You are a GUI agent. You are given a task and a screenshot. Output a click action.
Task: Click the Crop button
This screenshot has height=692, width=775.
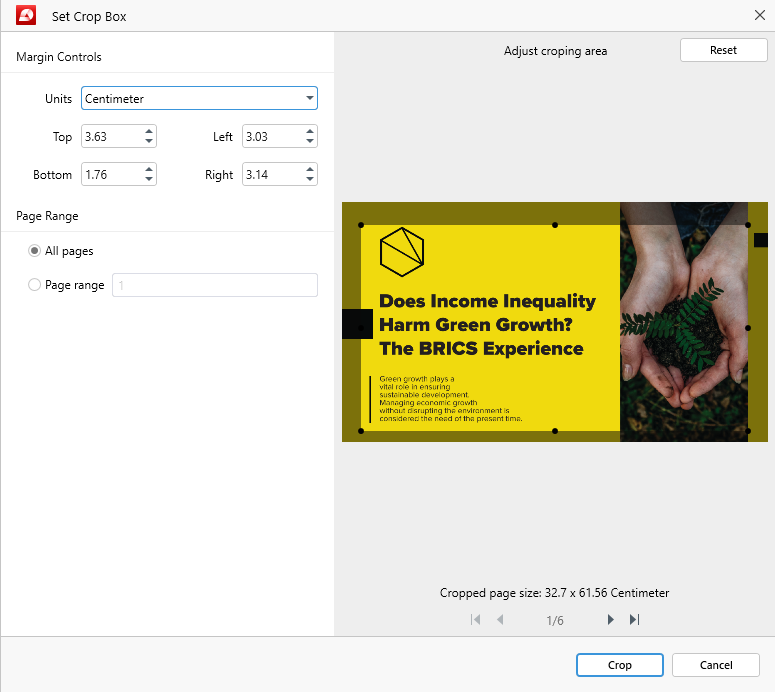(620, 665)
